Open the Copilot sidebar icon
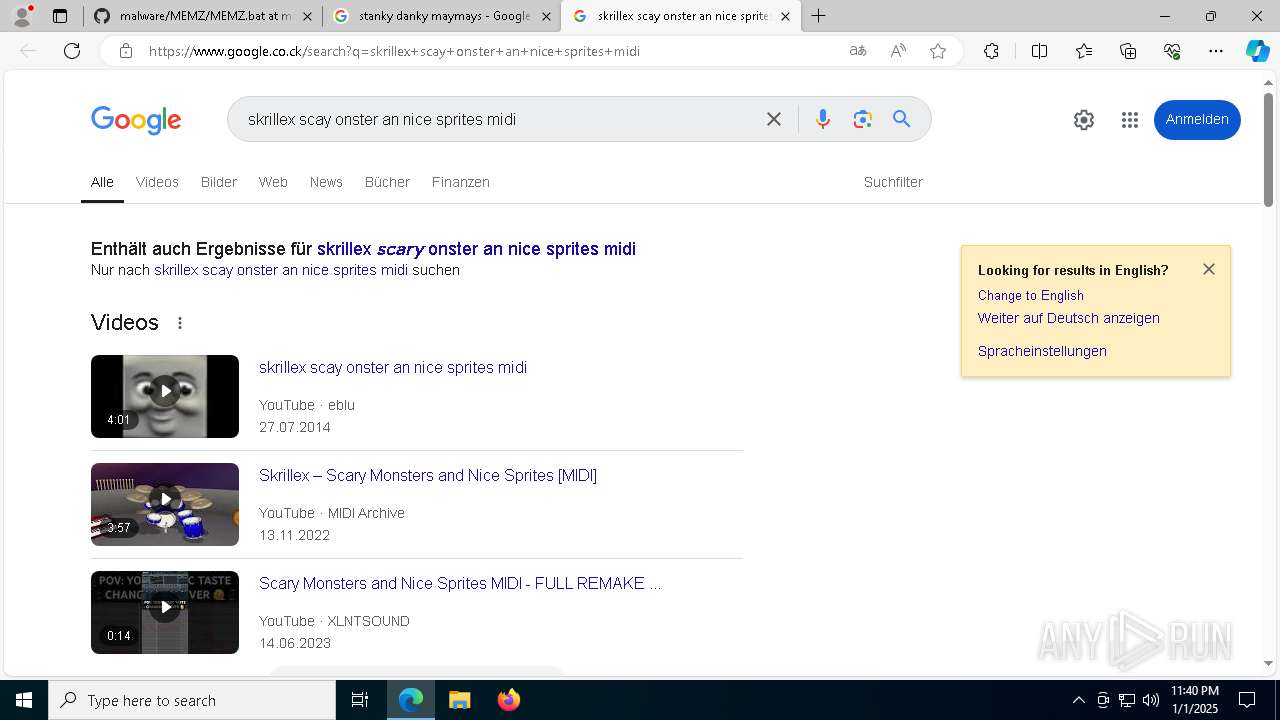The height and width of the screenshot is (720, 1280). click(1257, 51)
